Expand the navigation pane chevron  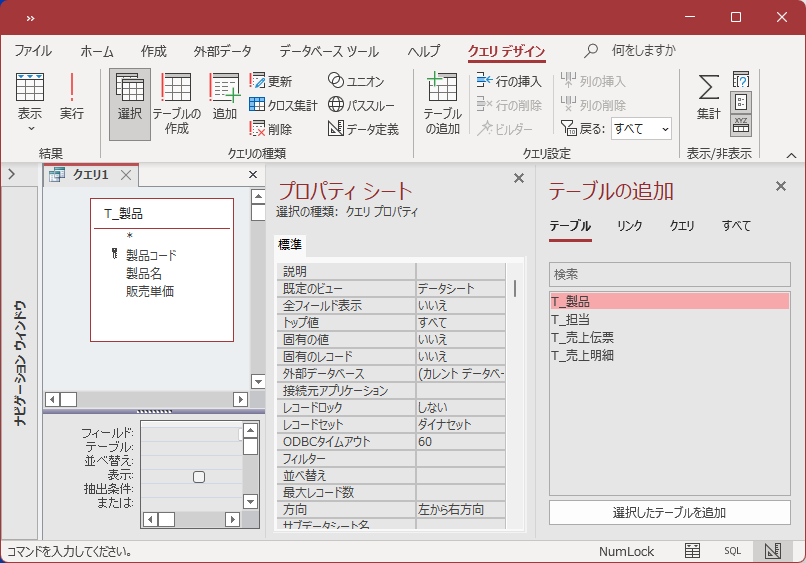tap(12, 175)
